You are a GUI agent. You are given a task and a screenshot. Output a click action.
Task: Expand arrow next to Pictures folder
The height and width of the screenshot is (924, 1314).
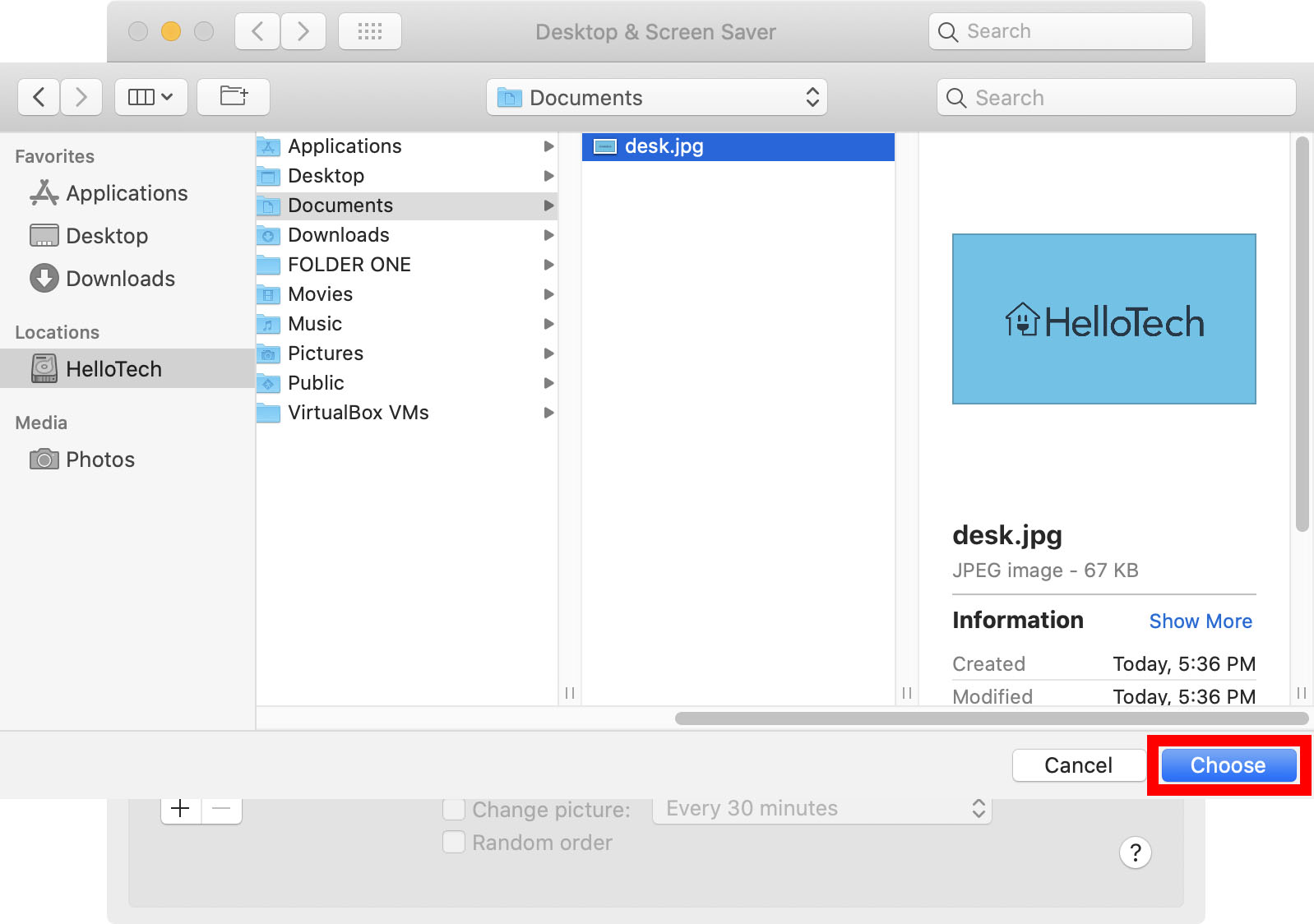pos(548,353)
